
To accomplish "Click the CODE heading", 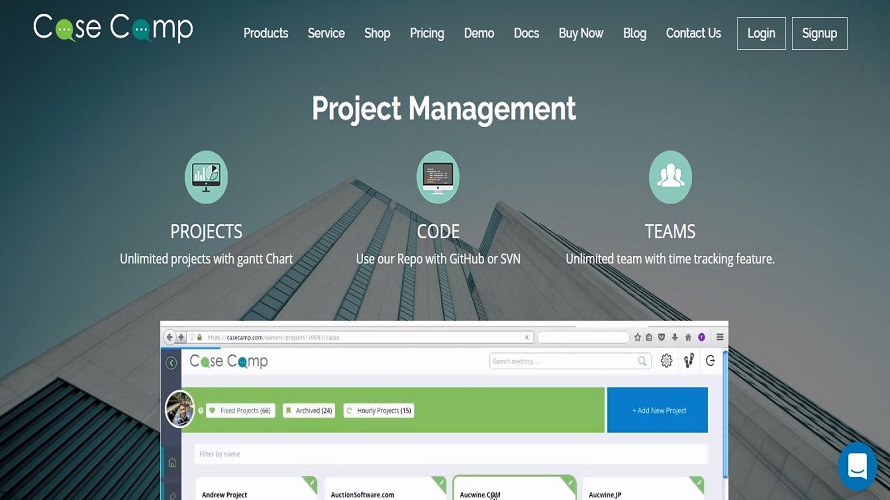I will [438, 232].
